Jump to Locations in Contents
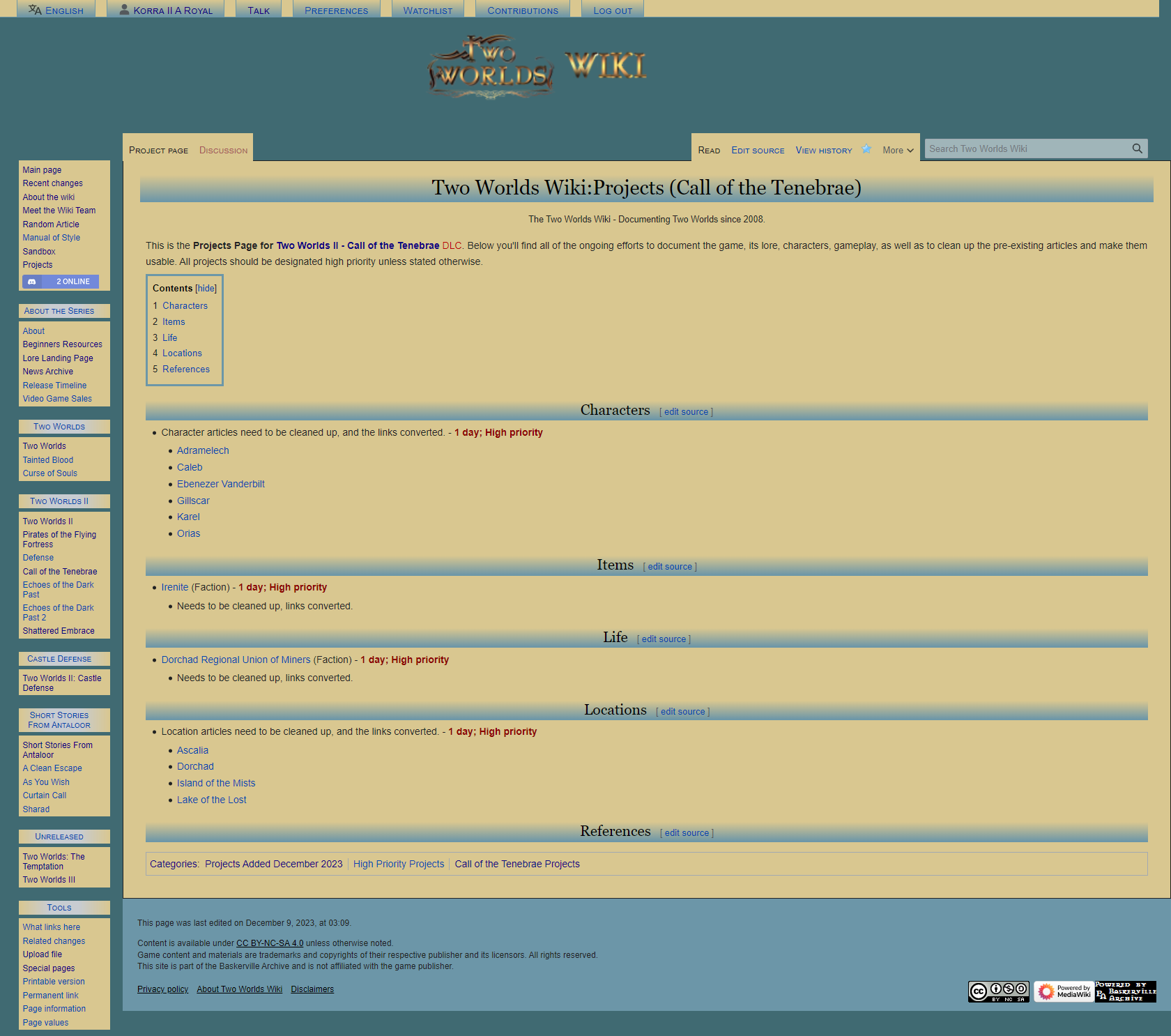This screenshot has width=1171, height=1036. point(182,353)
